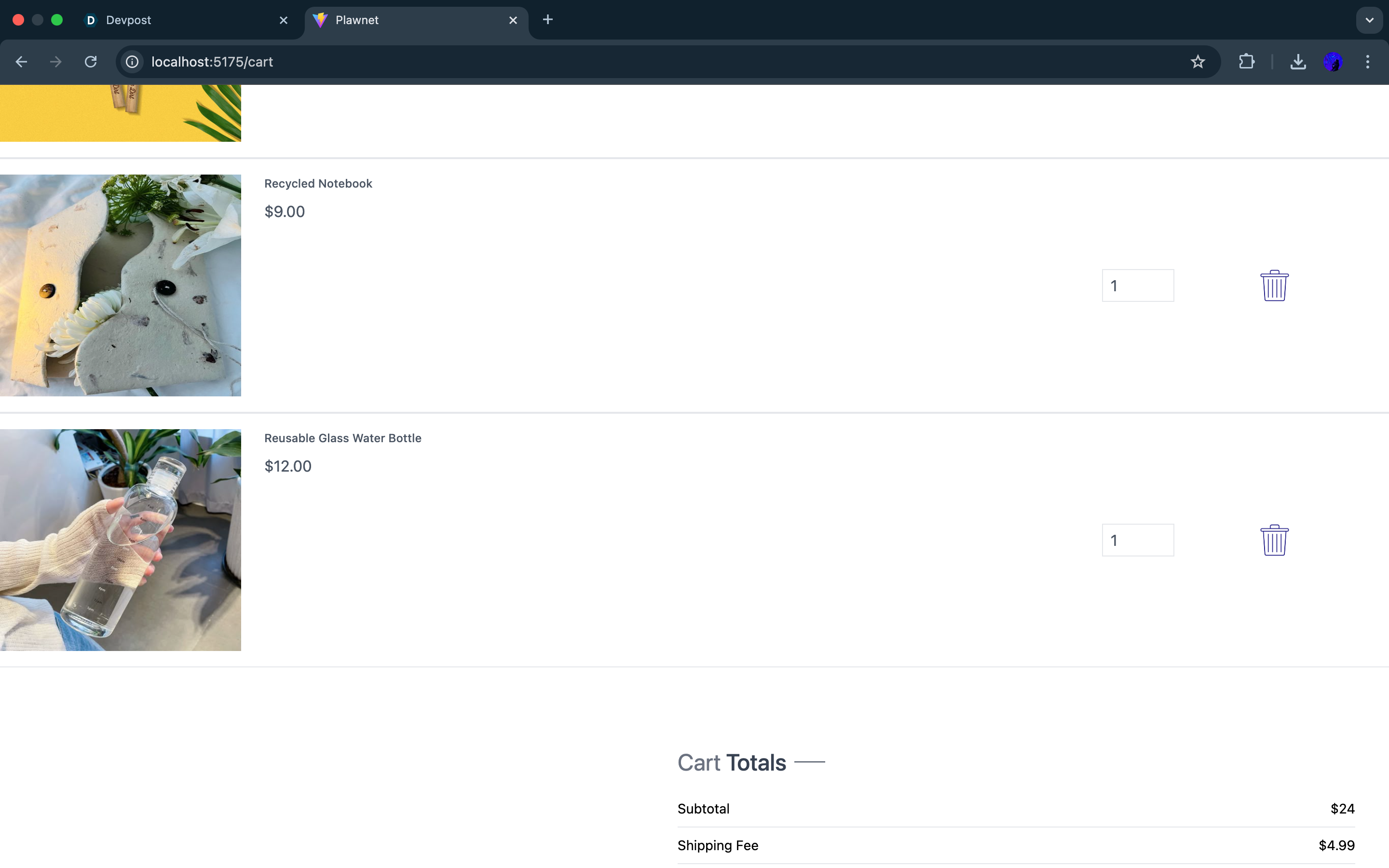This screenshot has height=868, width=1389.
Task: Bookmark this page with star icon
Action: point(1198,61)
